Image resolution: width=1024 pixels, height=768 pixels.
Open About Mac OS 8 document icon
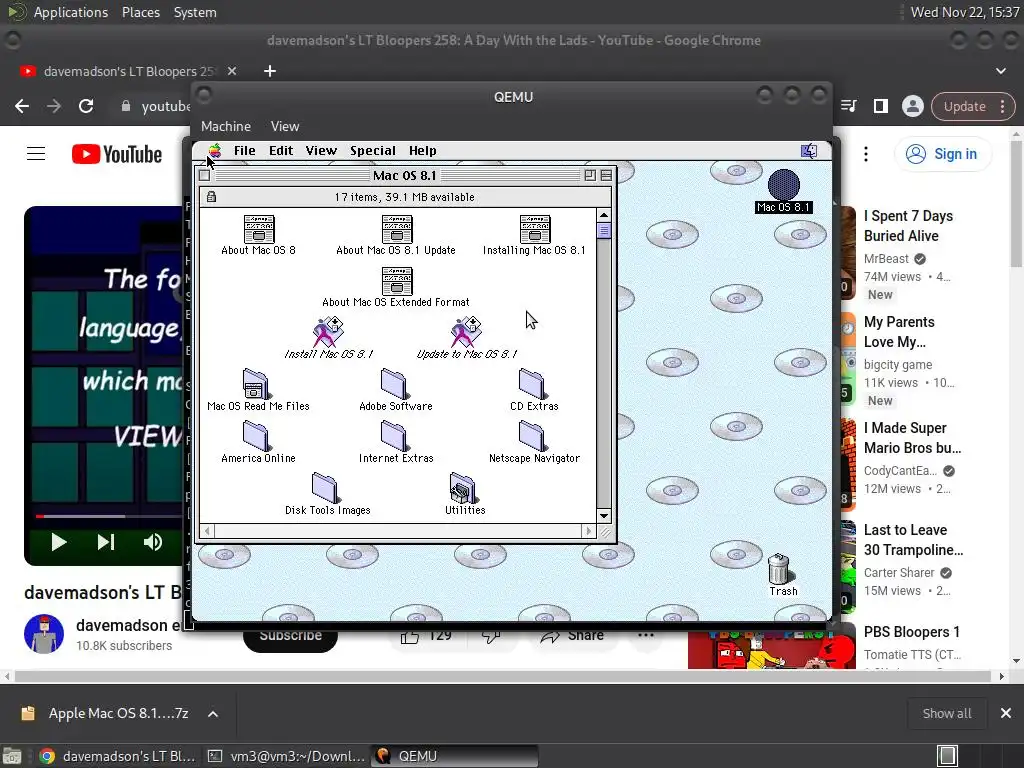point(259,229)
